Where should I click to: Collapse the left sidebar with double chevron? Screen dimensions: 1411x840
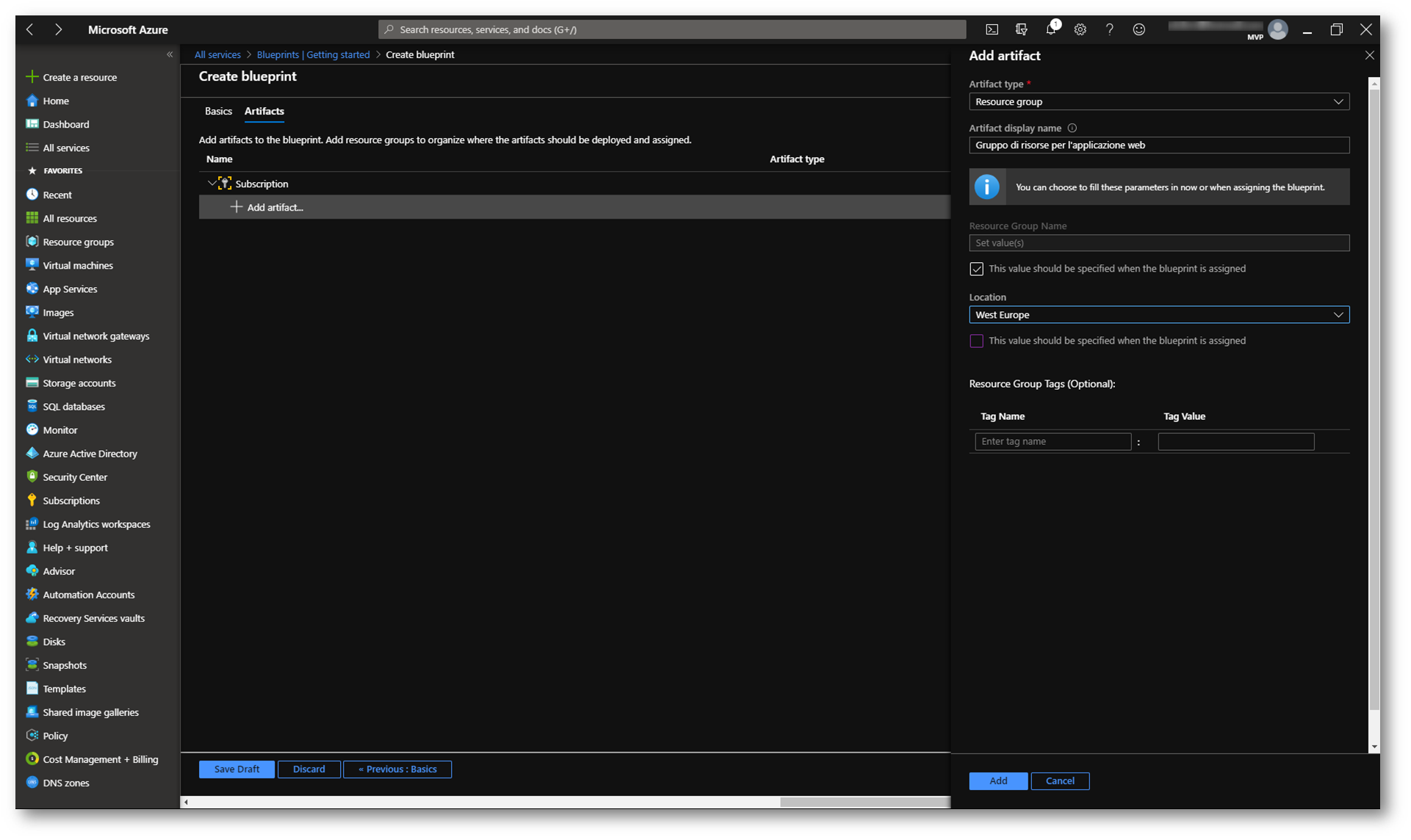pos(170,54)
